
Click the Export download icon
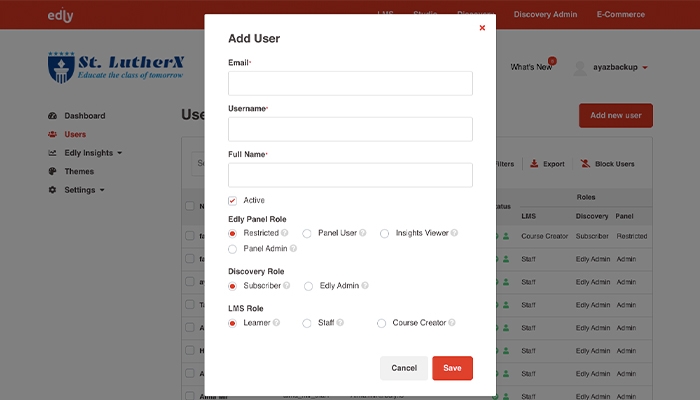[x=534, y=164]
